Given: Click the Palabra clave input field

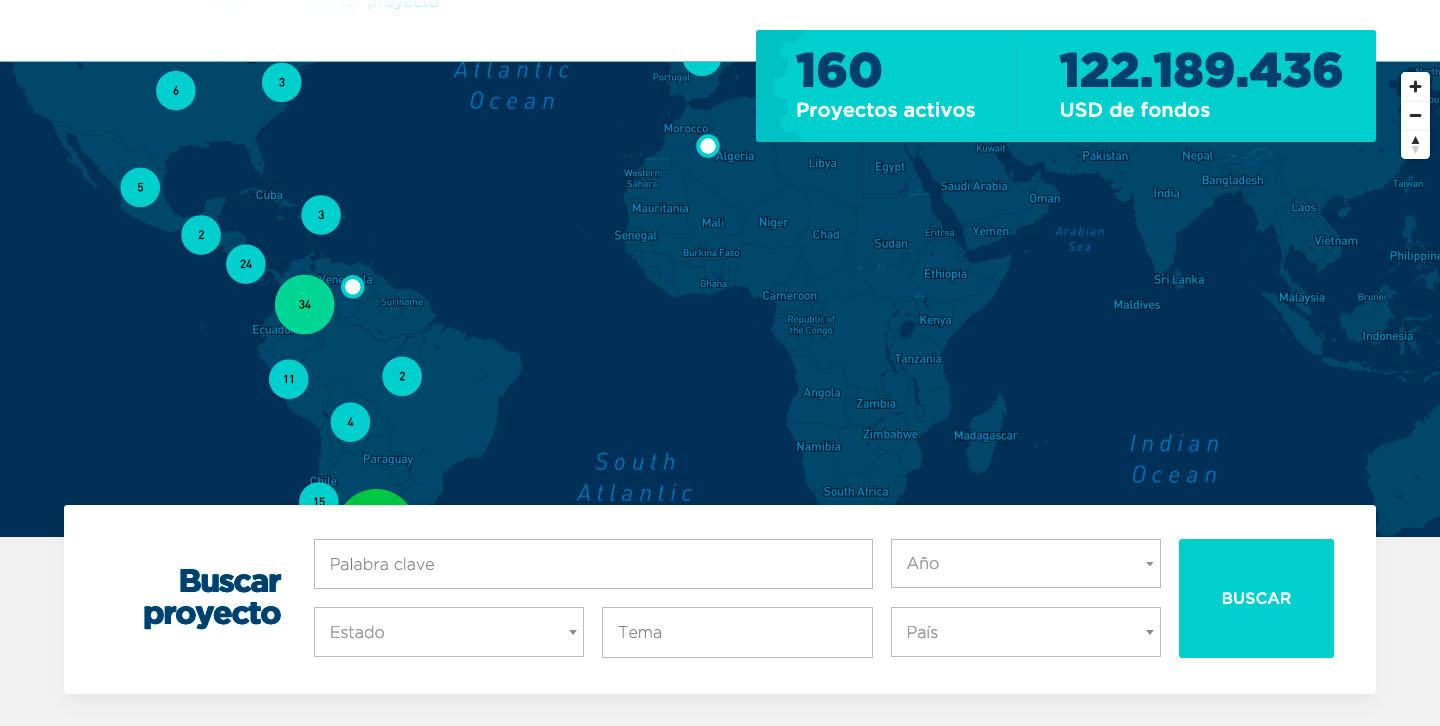Looking at the screenshot, I should pos(593,564).
